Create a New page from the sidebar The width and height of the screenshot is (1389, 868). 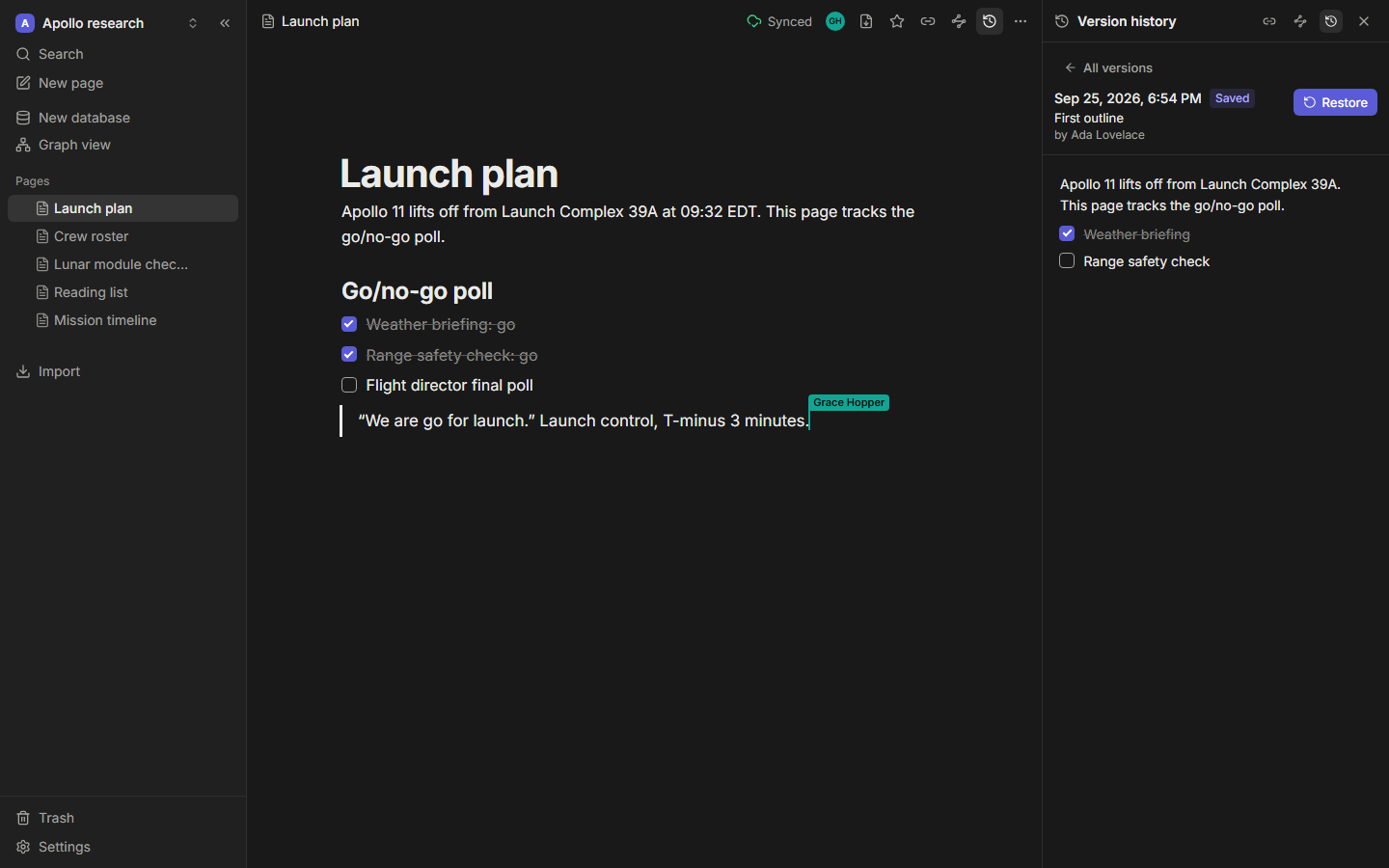(123, 83)
